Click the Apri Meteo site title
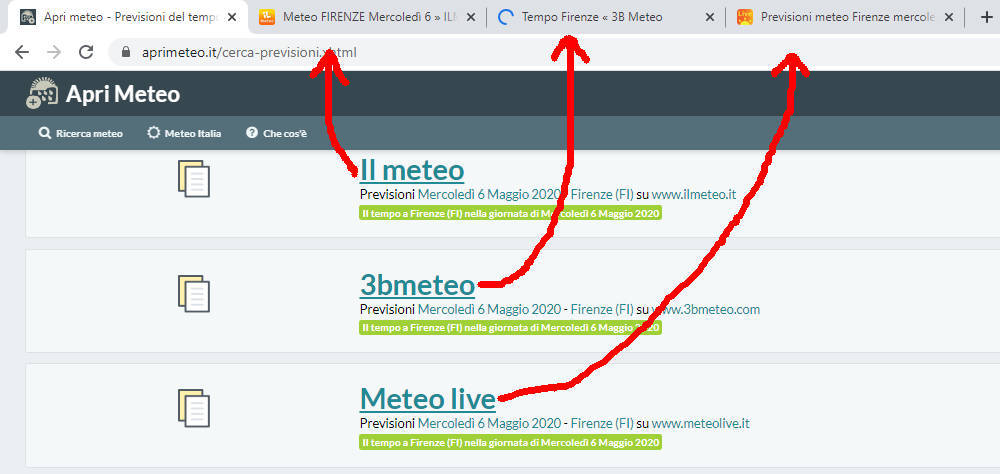The height and width of the screenshot is (474, 1000). pyautogui.click(x=123, y=94)
